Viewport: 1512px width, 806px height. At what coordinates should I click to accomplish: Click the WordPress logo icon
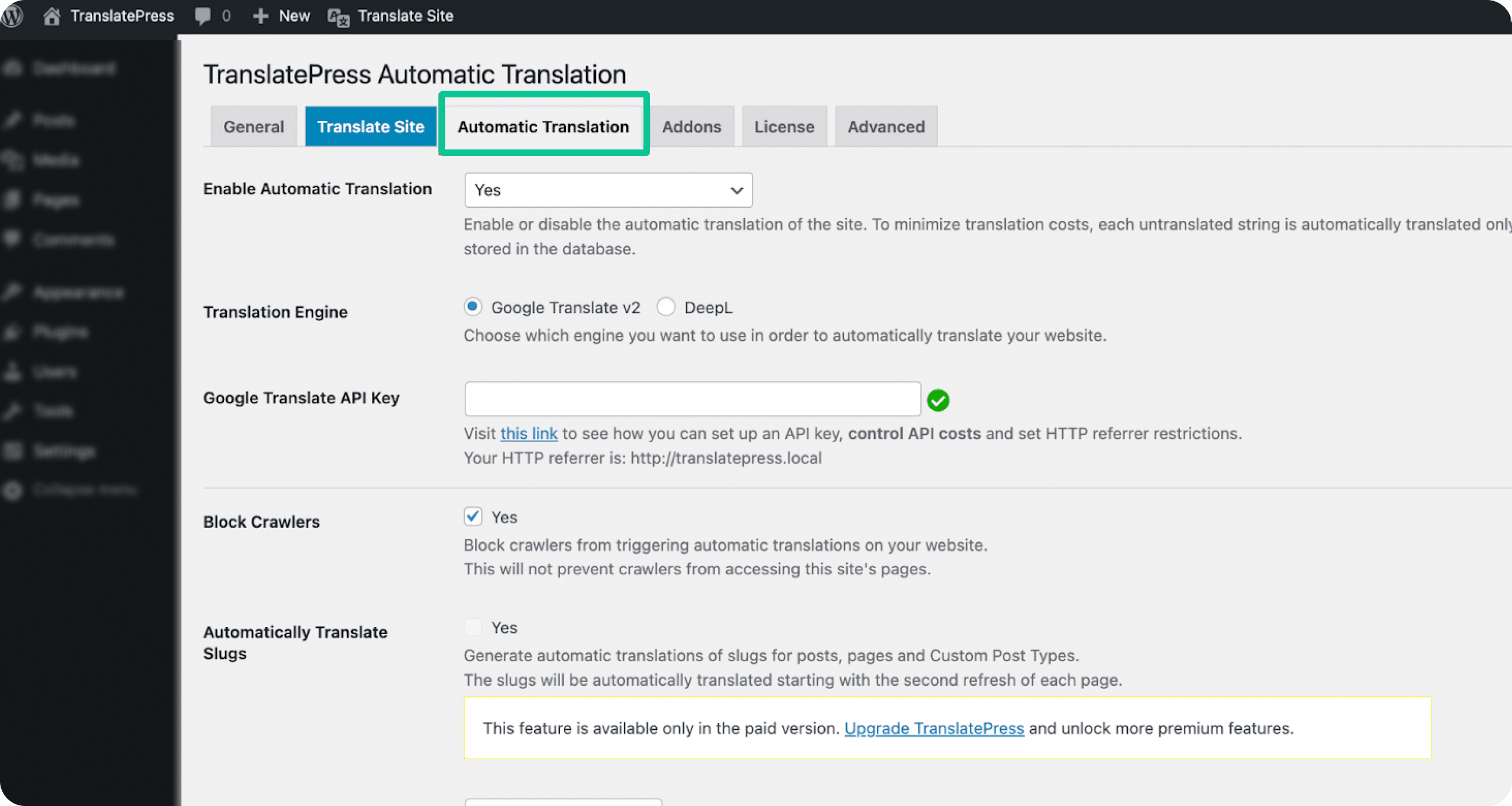click(12, 16)
